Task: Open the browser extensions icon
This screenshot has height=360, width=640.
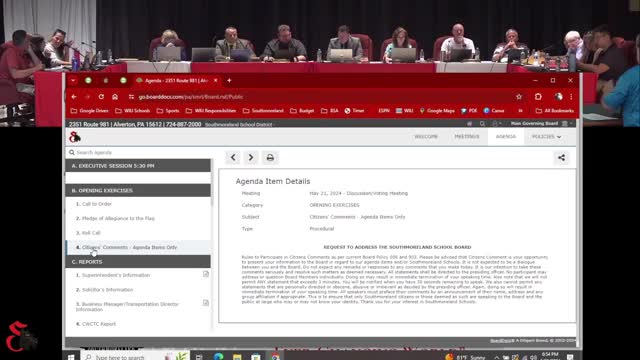Action: 538,97
